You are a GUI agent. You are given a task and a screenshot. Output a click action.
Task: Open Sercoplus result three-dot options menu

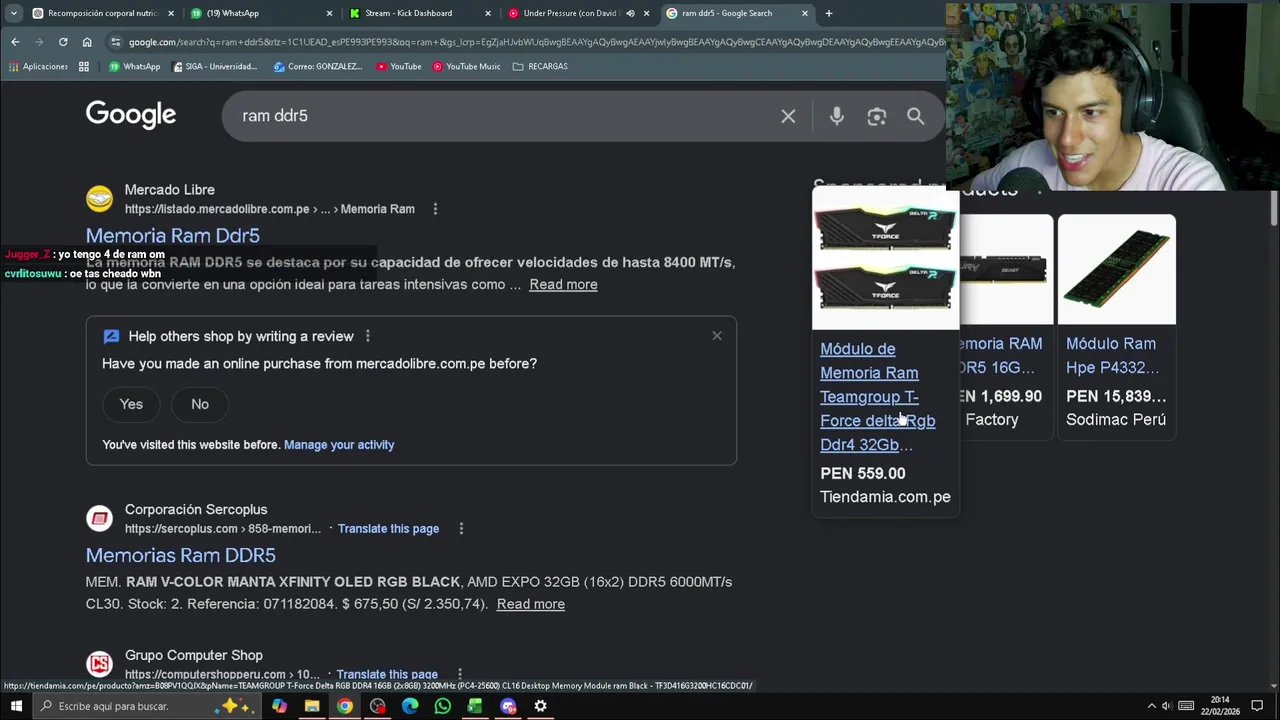click(461, 528)
